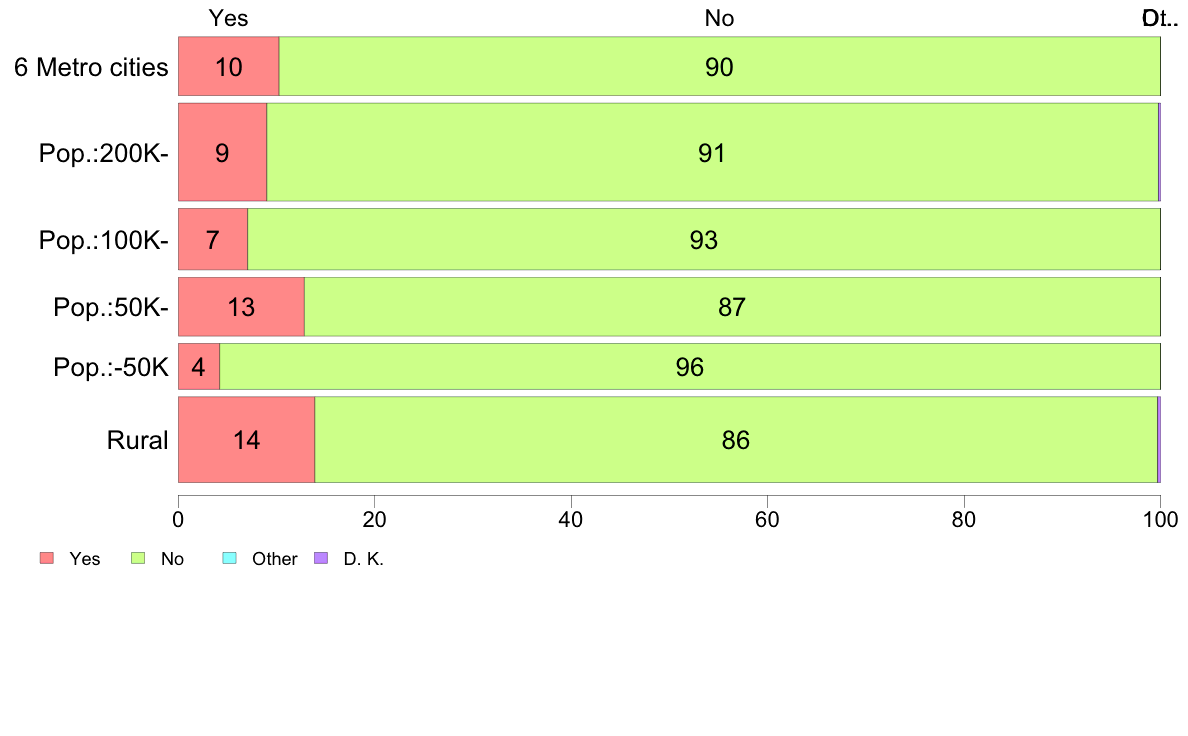The width and height of the screenshot is (1188, 736).
Task: Click the purple D. K. legend swatch
Action: [321, 558]
